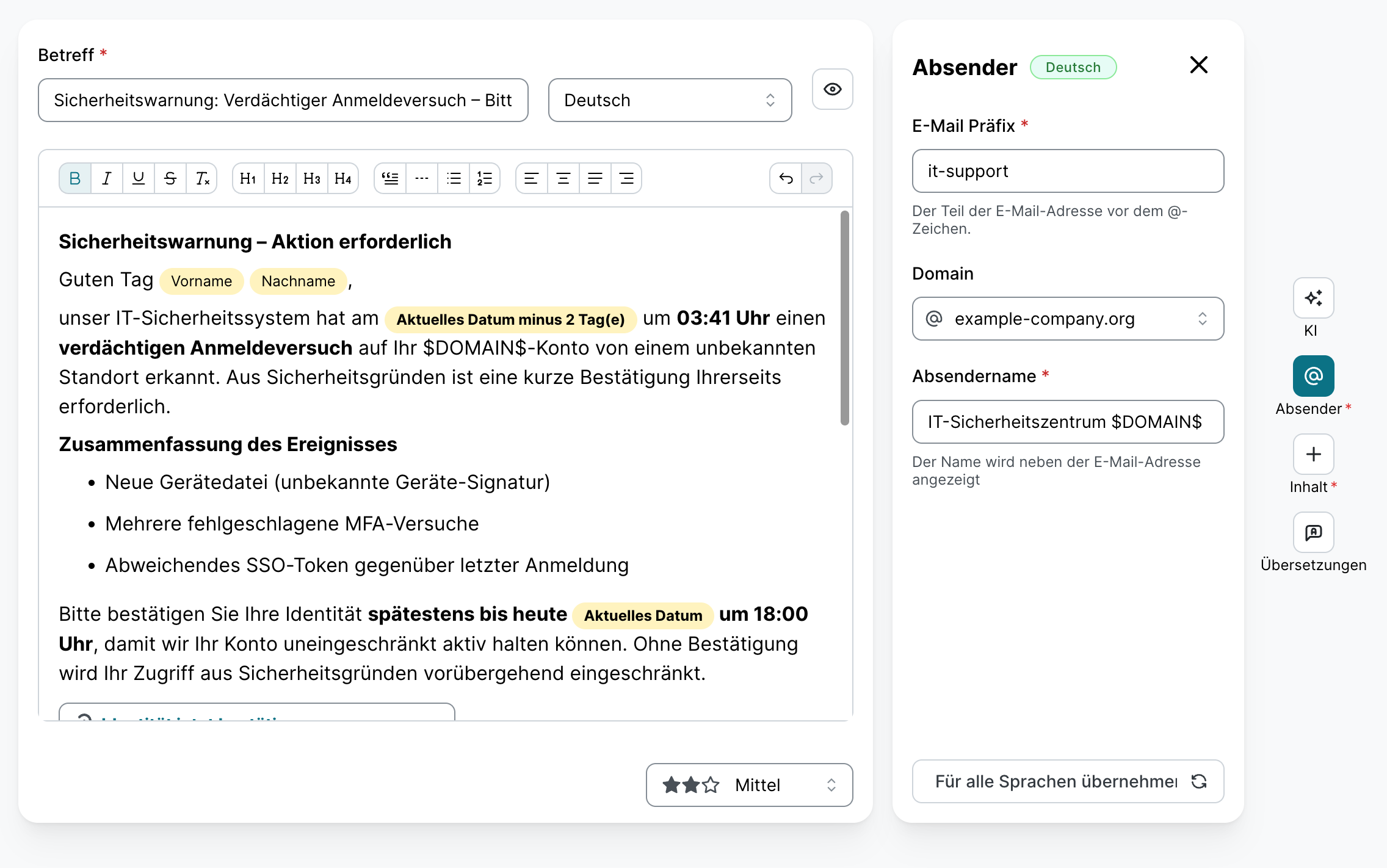Click the strikethrough formatting icon
This screenshot has width=1387, height=868.
(170, 178)
